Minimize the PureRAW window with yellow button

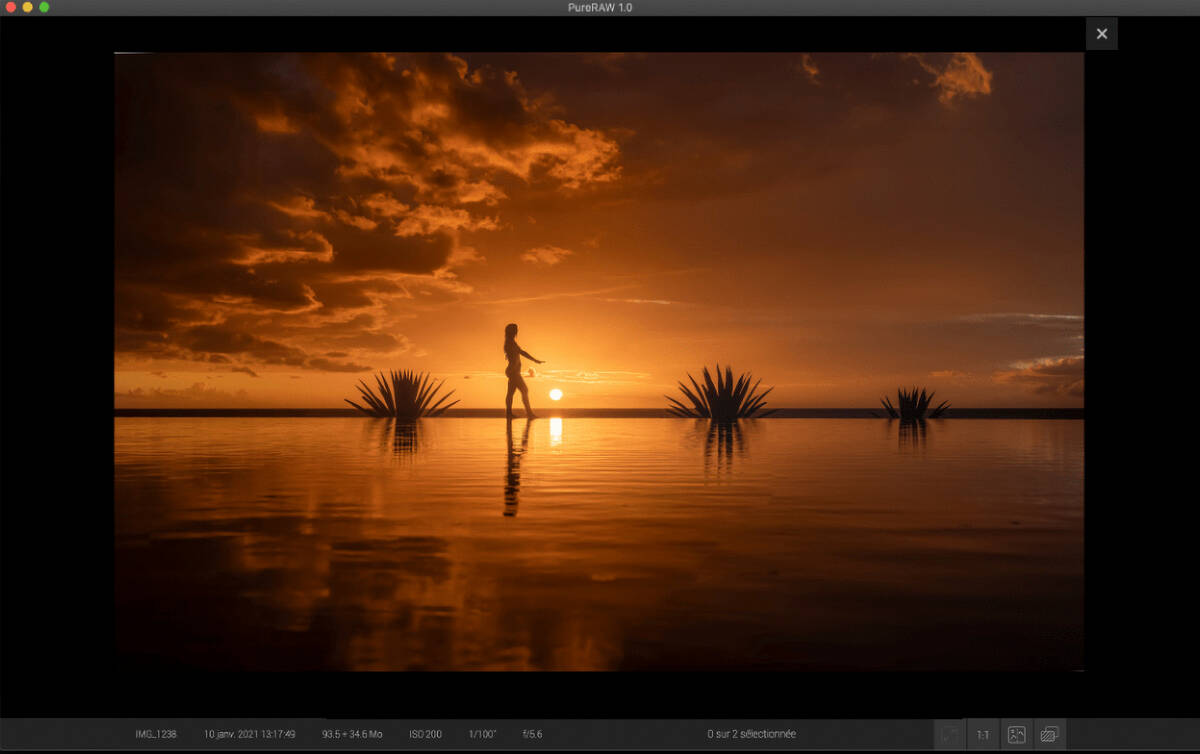point(27,7)
